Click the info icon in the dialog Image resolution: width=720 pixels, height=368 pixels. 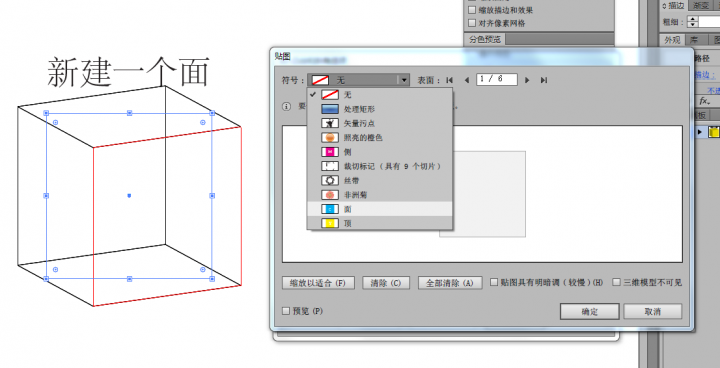[x=287, y=107]
